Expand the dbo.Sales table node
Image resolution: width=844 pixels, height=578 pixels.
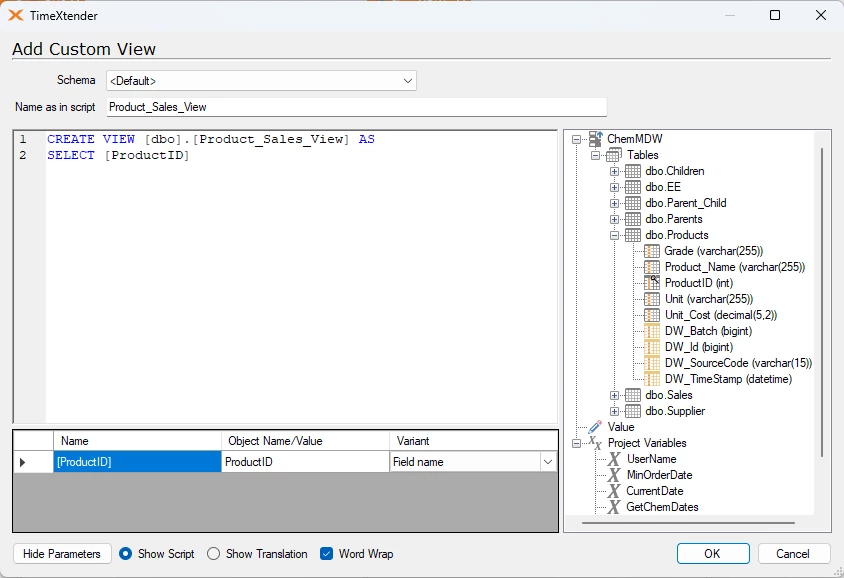point(614,396)
